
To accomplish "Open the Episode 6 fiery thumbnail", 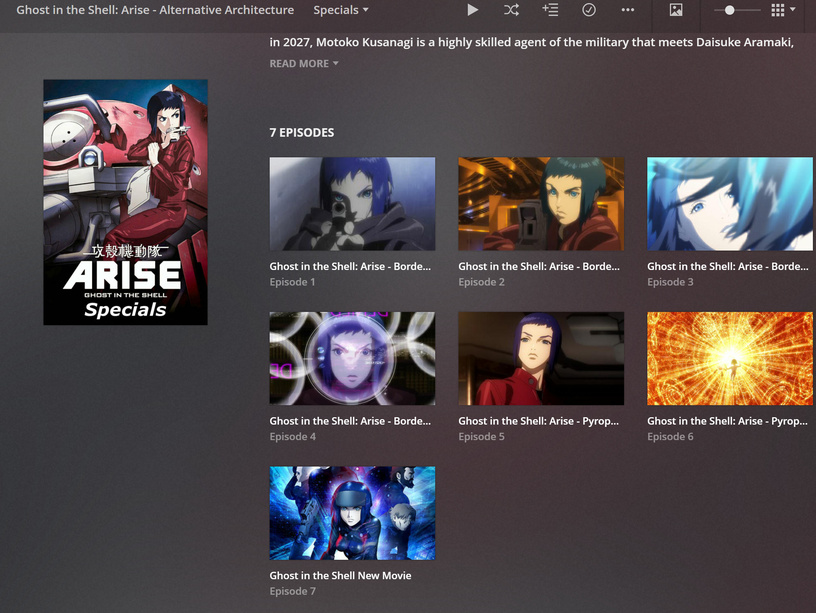I will tap(730, 359).
